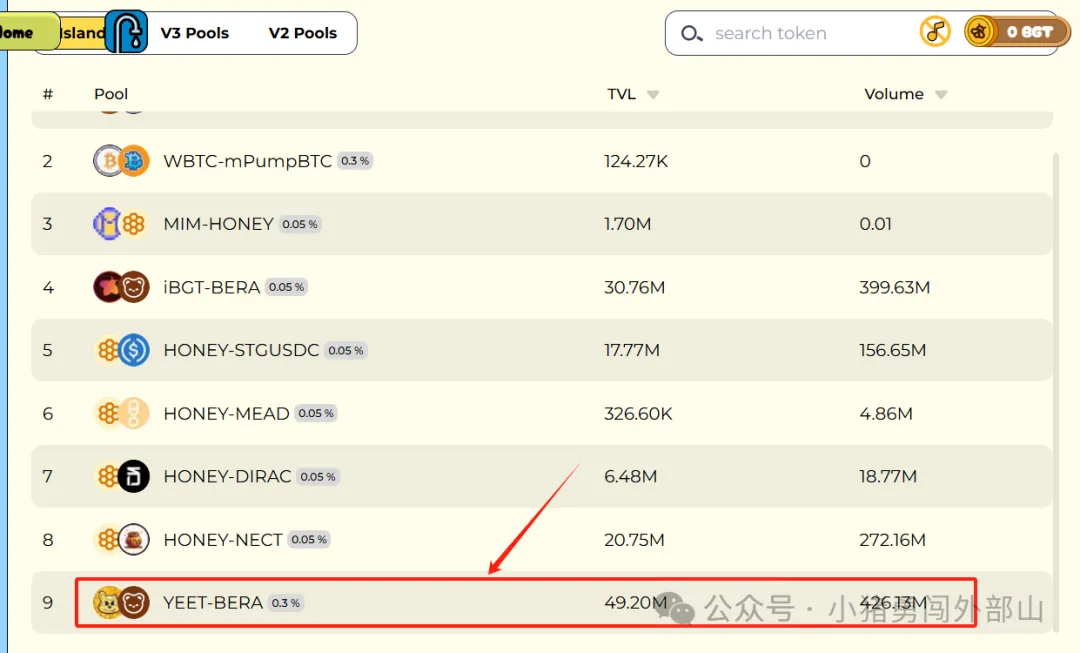Click the blue STGUSDC dollar icon
Image resolution: width=1080 pixels, height=653 pixels.
(134, 350)
